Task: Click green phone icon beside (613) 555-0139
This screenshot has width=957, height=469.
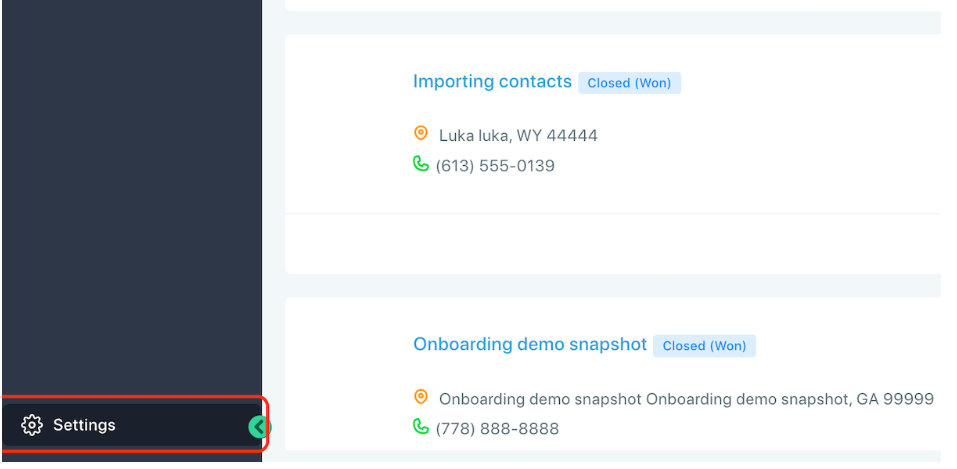Action: (x=421, y=164)
